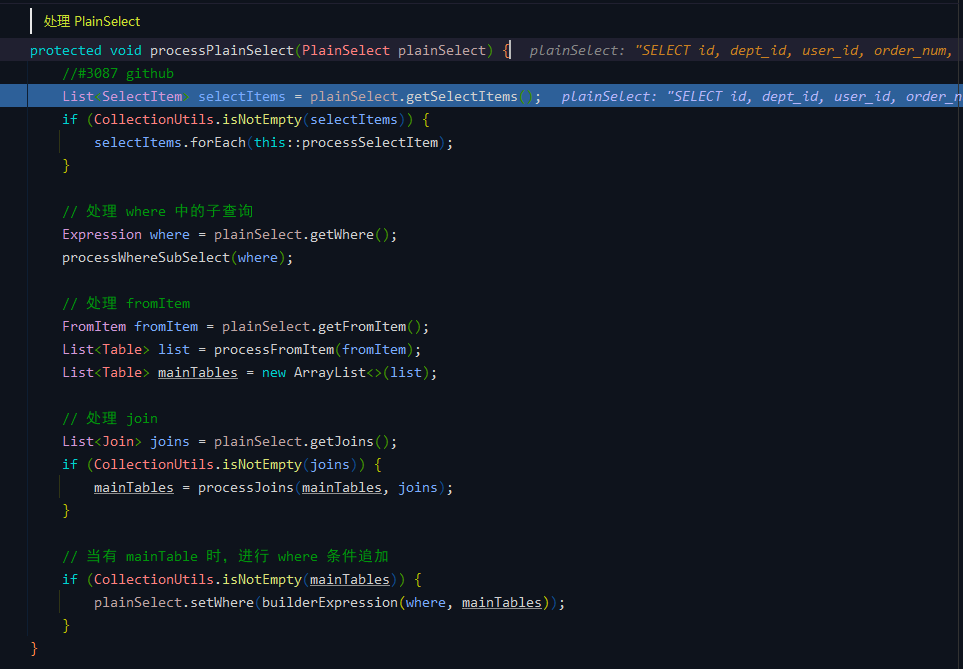Screen dimensions: 963x669
Task: Click the List<Join> type declaration
Action: 102,442
